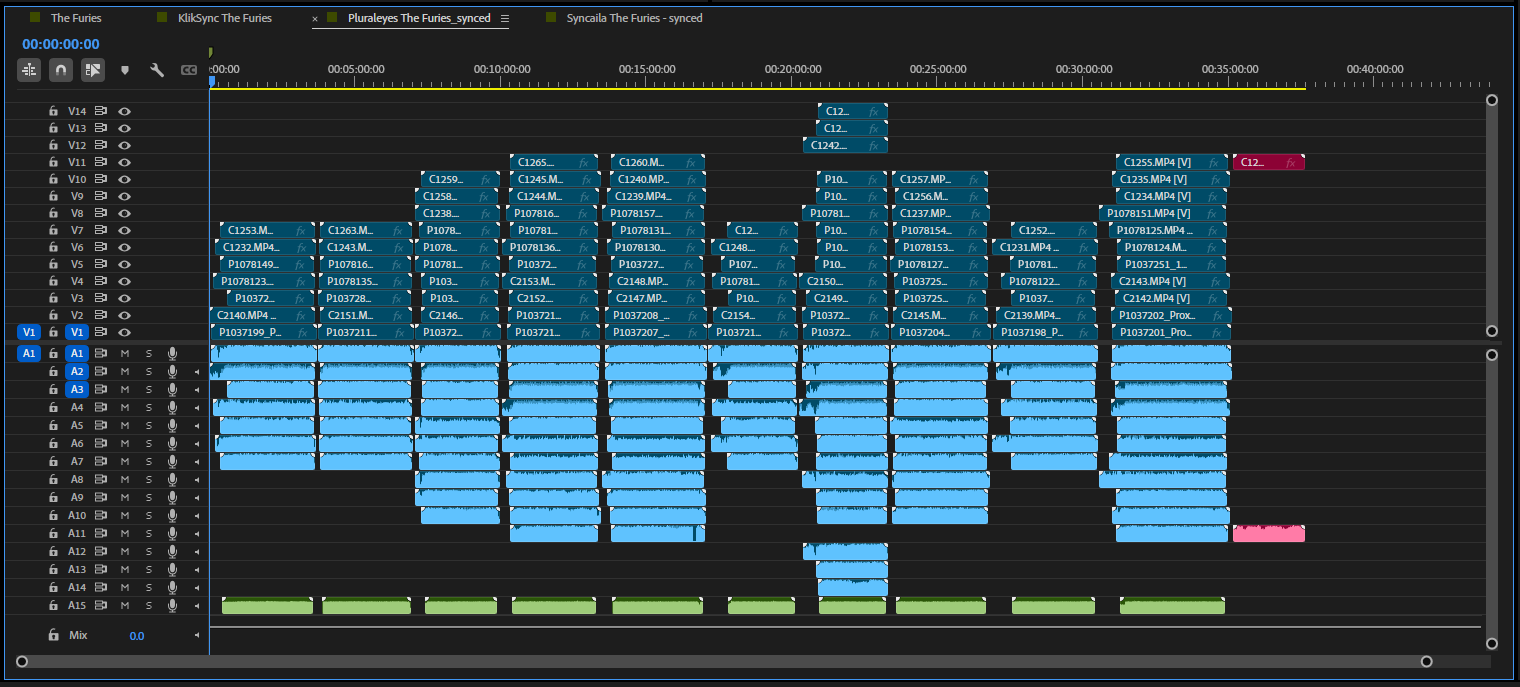Select the pink clip on V11

click(x=1269, y=162)
